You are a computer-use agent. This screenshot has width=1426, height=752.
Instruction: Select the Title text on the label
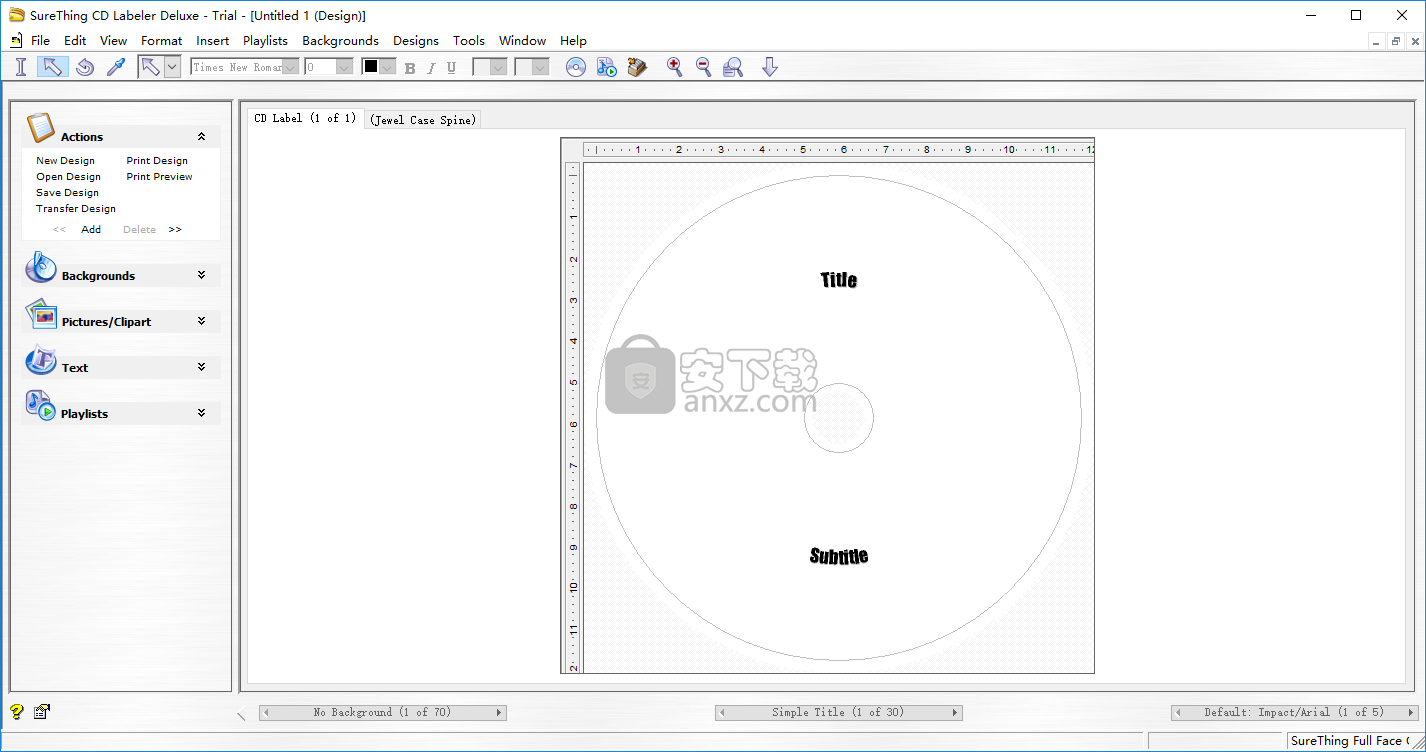(839, 280)
